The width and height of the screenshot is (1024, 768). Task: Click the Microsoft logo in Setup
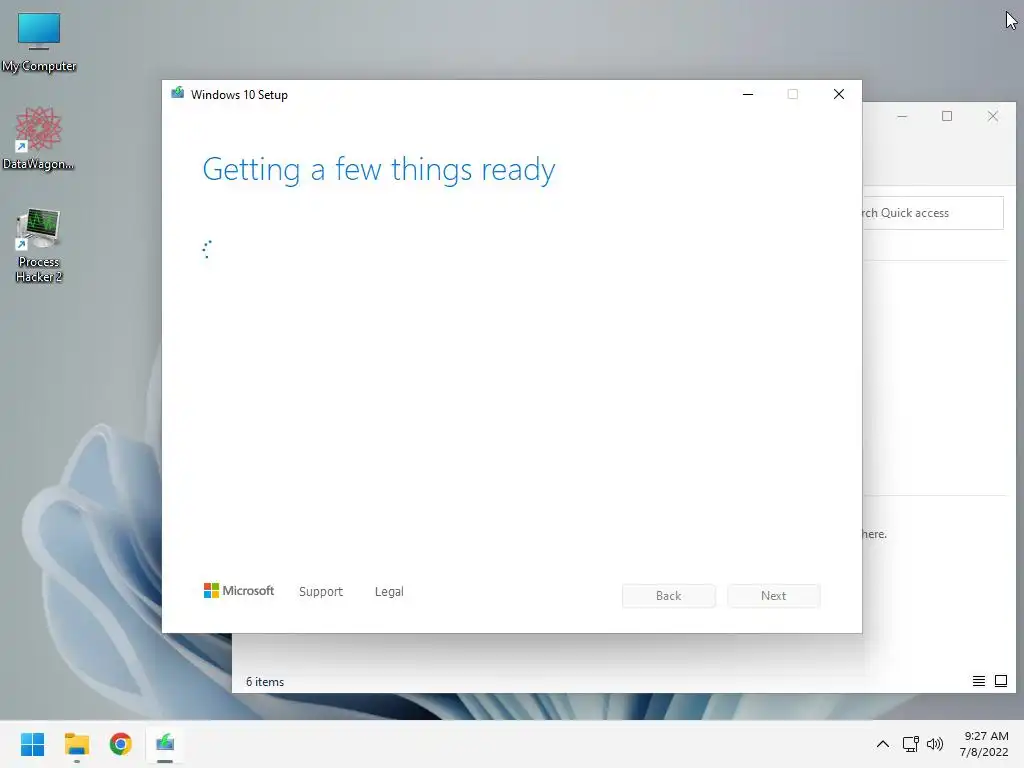point(238,591)
